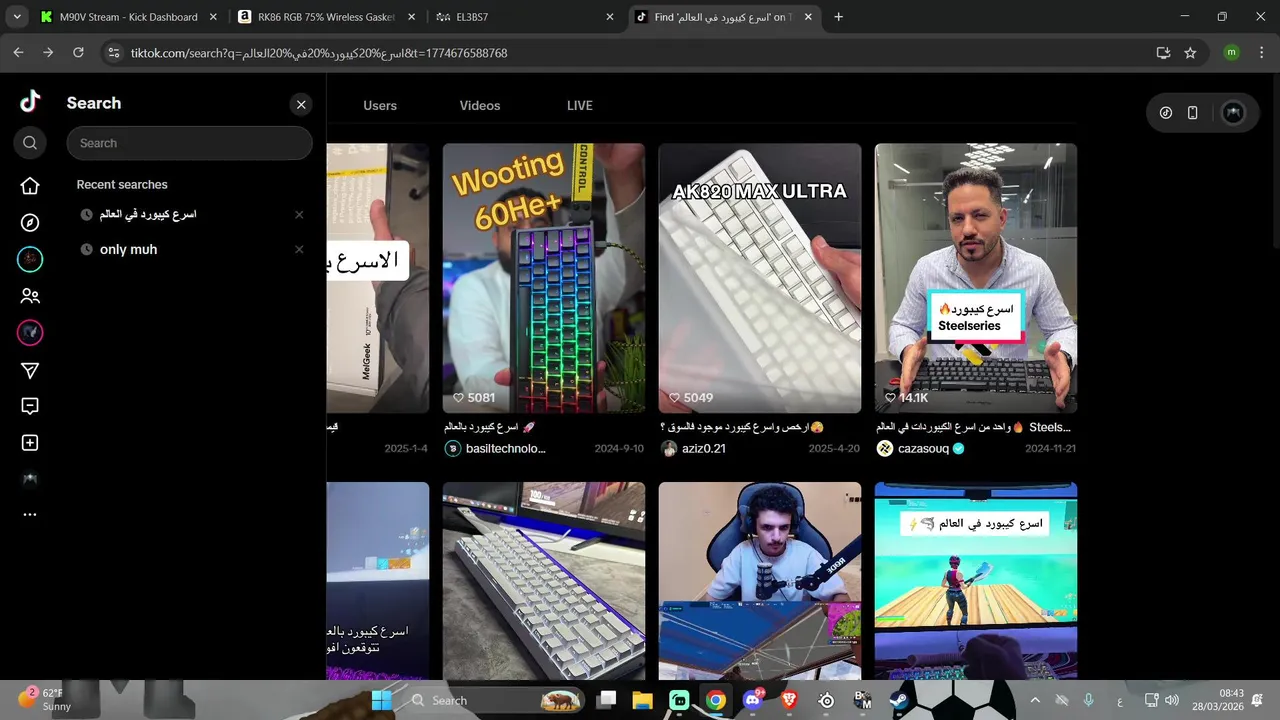
Task: Switch to M90V Stream Kick Dashboard tab
Action: pyautogui.click(x=127, y=17)
